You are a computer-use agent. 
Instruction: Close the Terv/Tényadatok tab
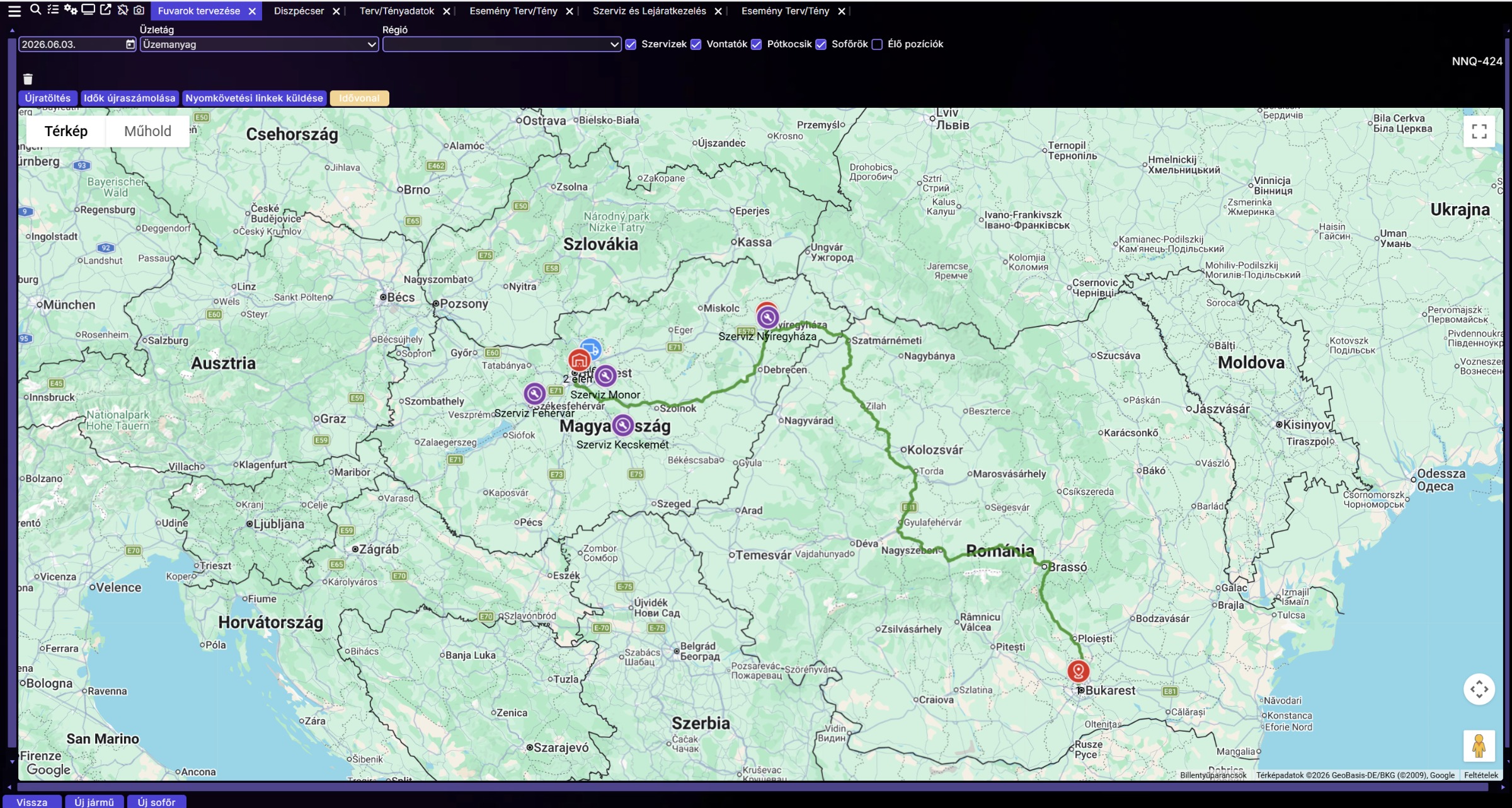click(447, 11)
